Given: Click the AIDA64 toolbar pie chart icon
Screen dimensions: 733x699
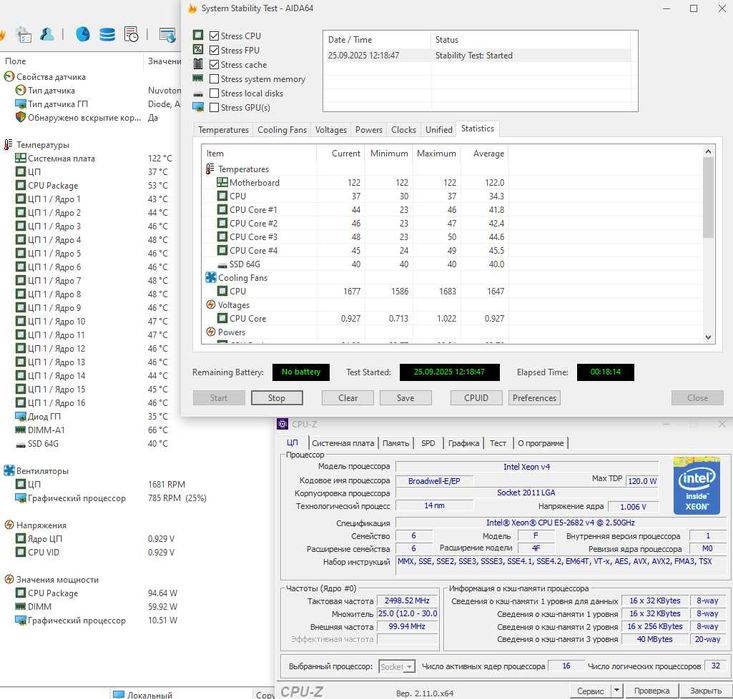Looking at the screenshot, I should click(x=83, y=34).
